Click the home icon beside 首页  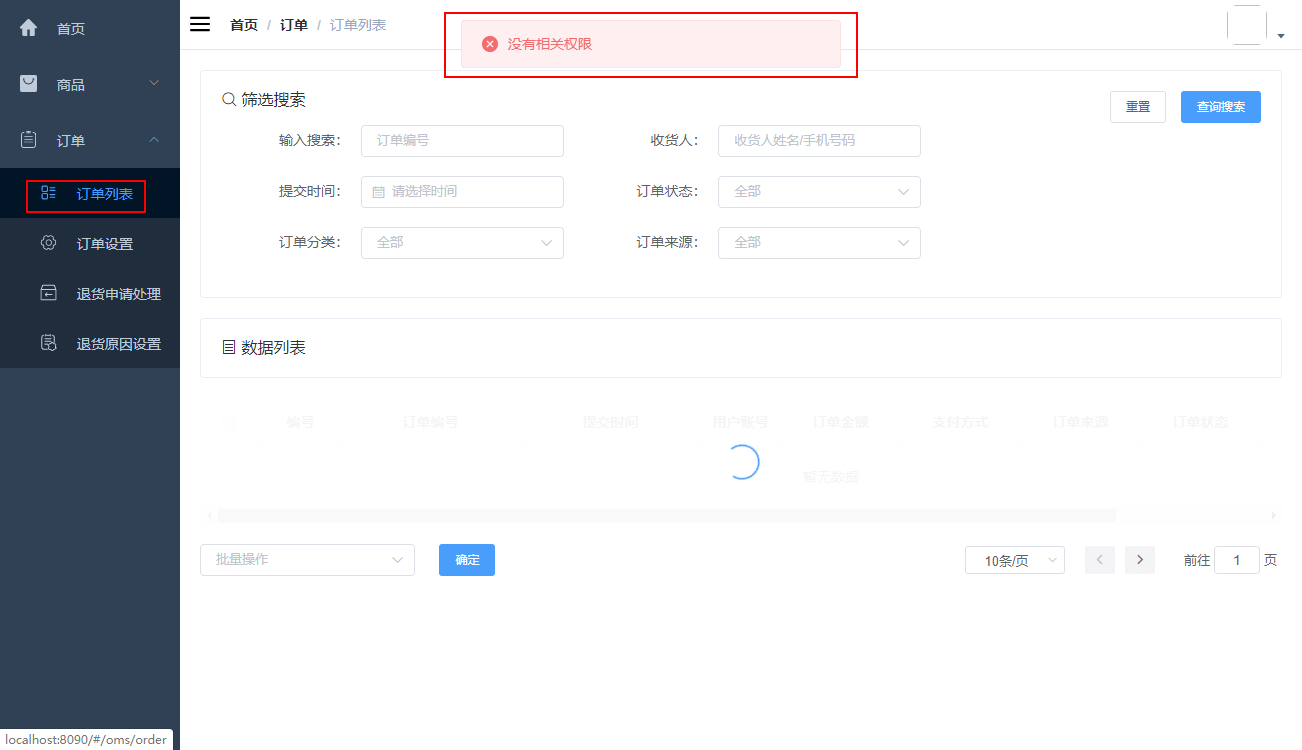[29, 28]
